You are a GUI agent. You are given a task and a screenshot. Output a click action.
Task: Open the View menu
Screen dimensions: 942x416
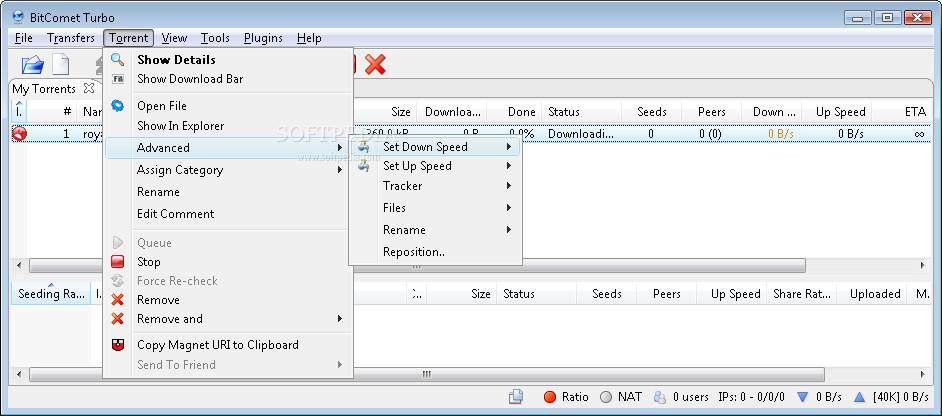click(x=174, y=38)
